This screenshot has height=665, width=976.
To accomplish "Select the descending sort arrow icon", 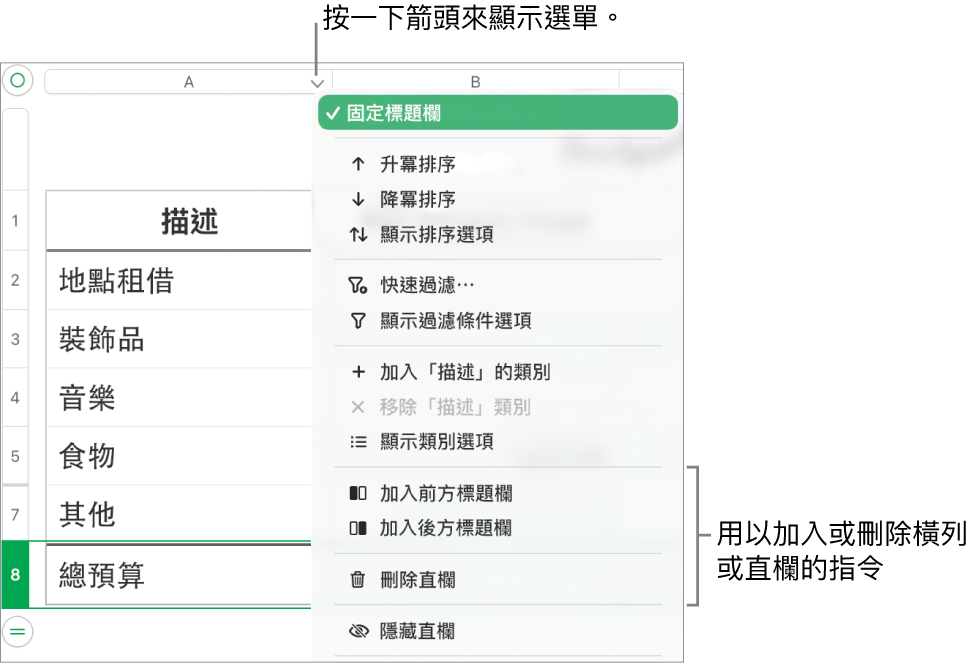I will point(360,199).
